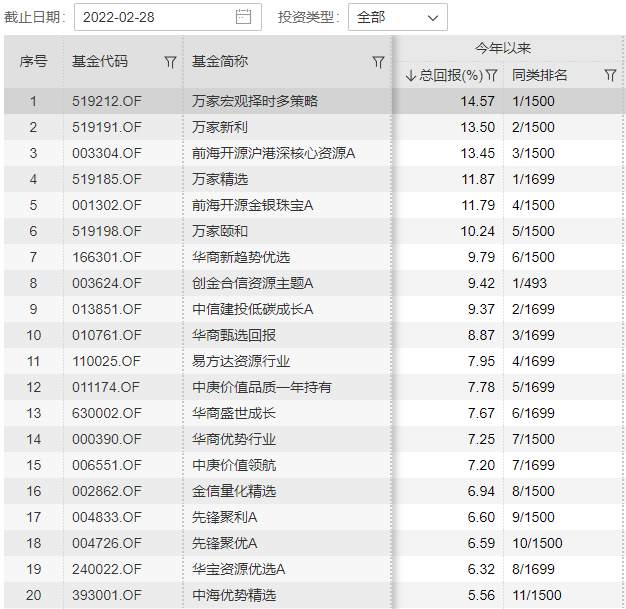626x609 pixels.
Task: Click return value 5.56
Action: (481, 595)
